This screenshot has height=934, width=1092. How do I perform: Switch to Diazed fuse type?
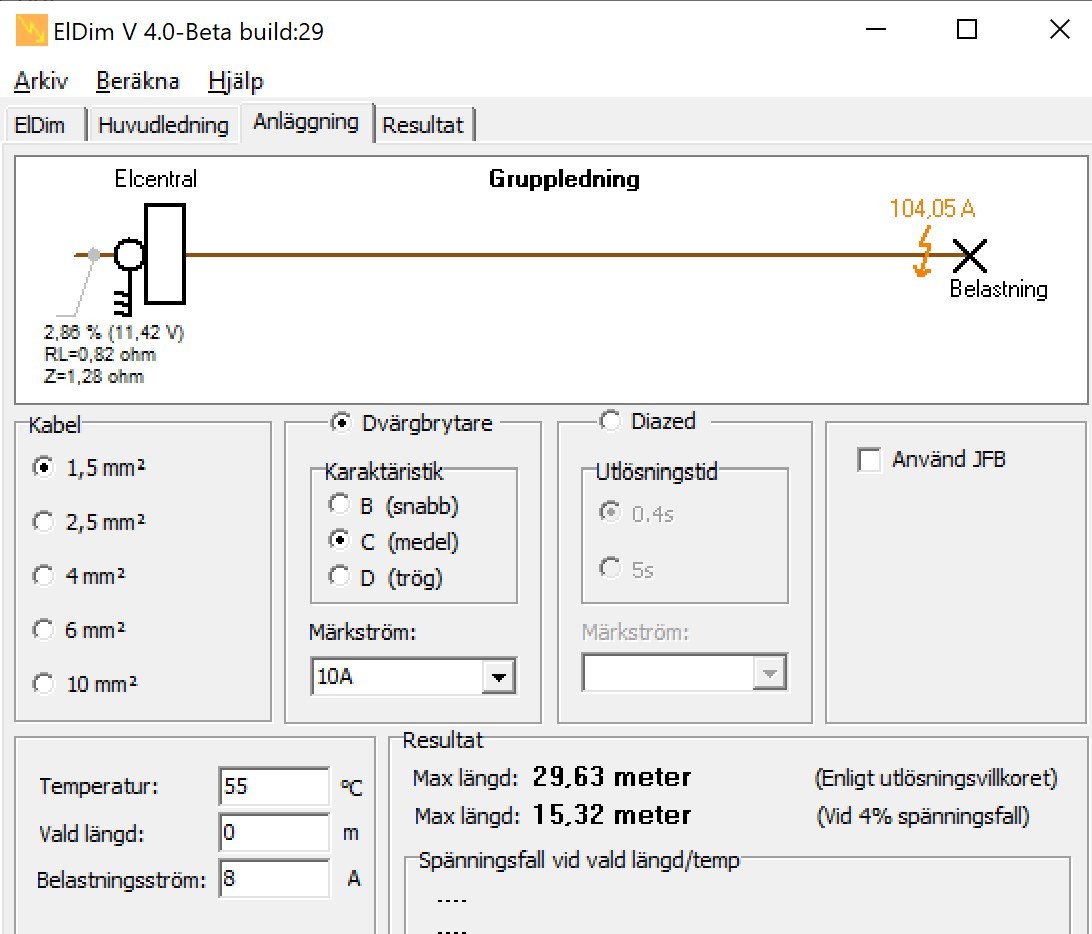pyautogui.click(x=609, y=422)
